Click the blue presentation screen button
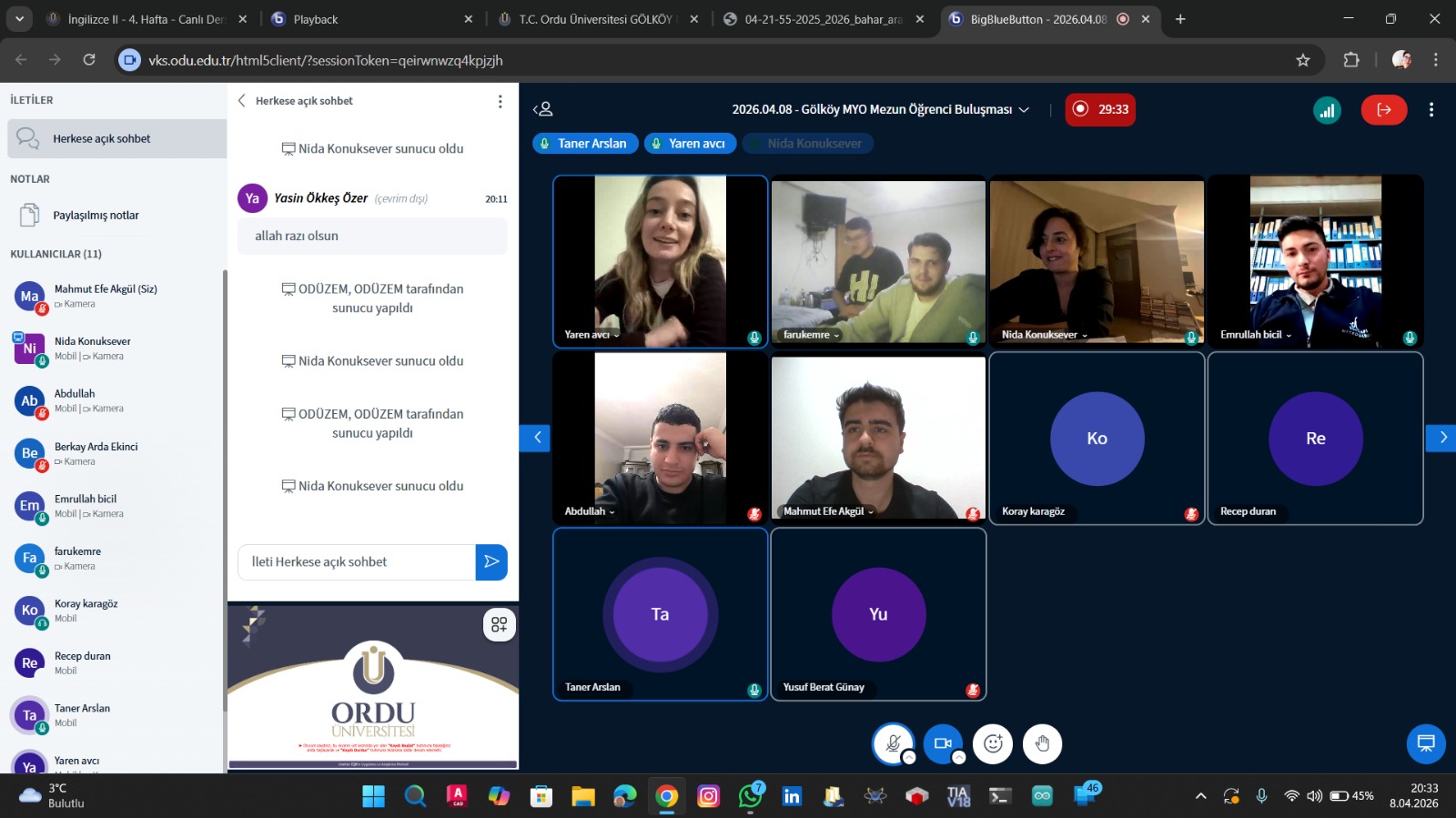1456x818 pixels. [1425, 743]
